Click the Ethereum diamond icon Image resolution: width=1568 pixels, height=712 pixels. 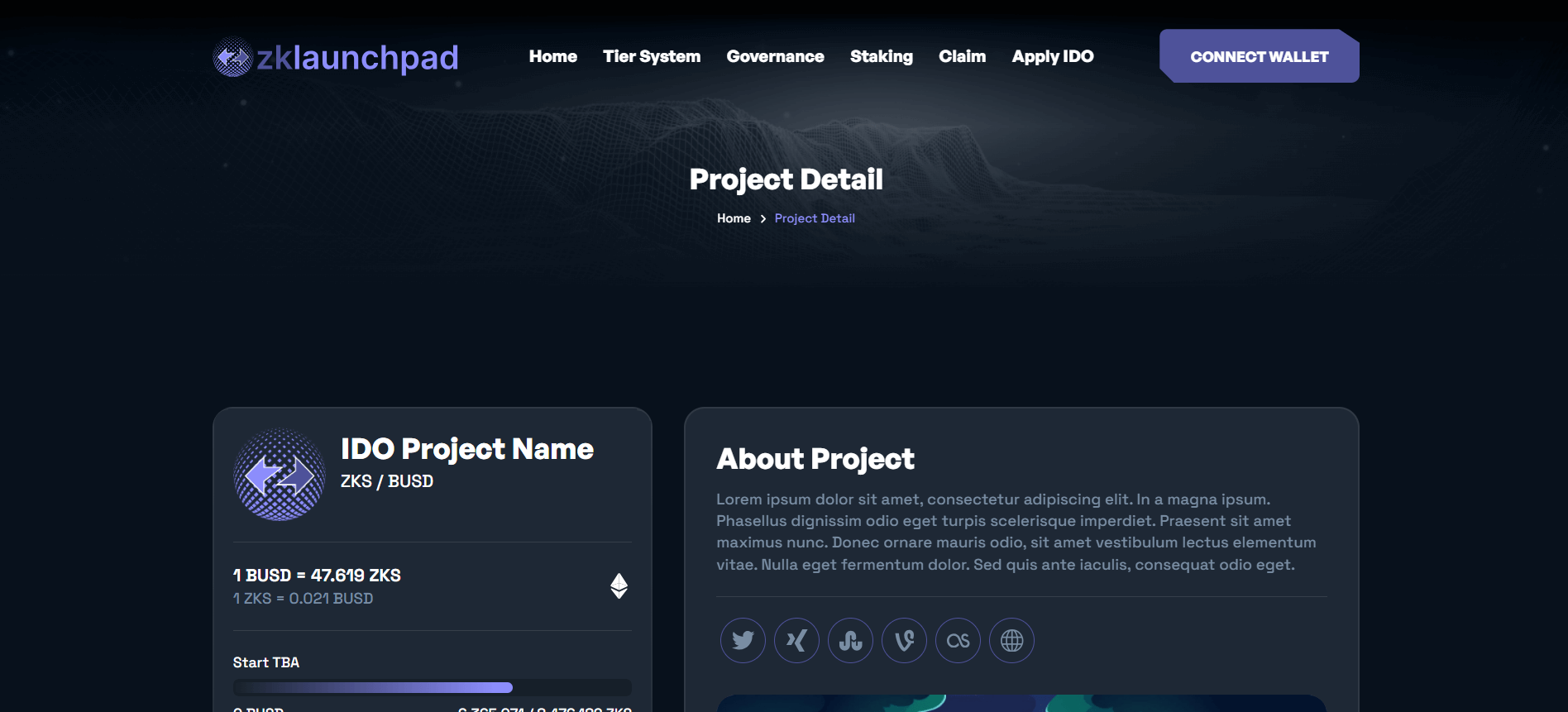click(619, 586)
